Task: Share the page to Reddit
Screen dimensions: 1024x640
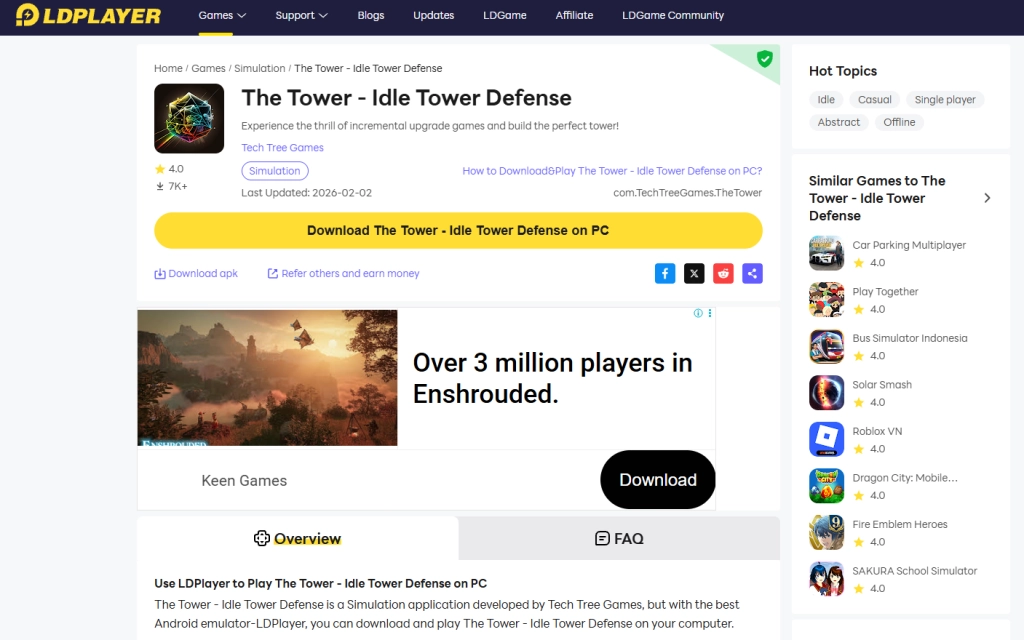Action: [x=723, y=273]
